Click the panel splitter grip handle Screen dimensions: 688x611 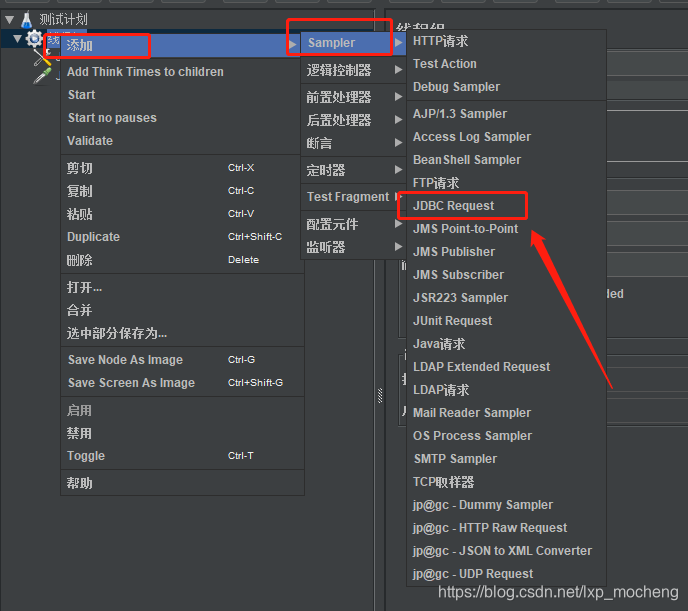click(x=380, y=396)
